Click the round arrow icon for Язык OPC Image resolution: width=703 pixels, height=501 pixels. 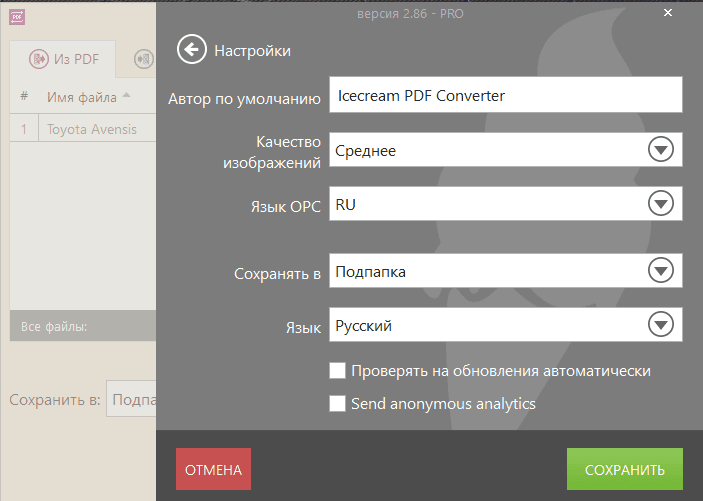click(660, 204)
